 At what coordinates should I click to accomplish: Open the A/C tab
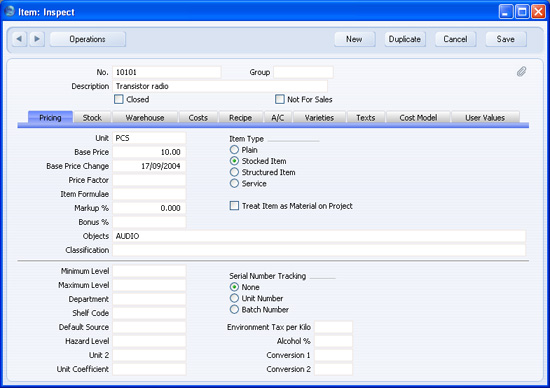click(x=278, y=118)
